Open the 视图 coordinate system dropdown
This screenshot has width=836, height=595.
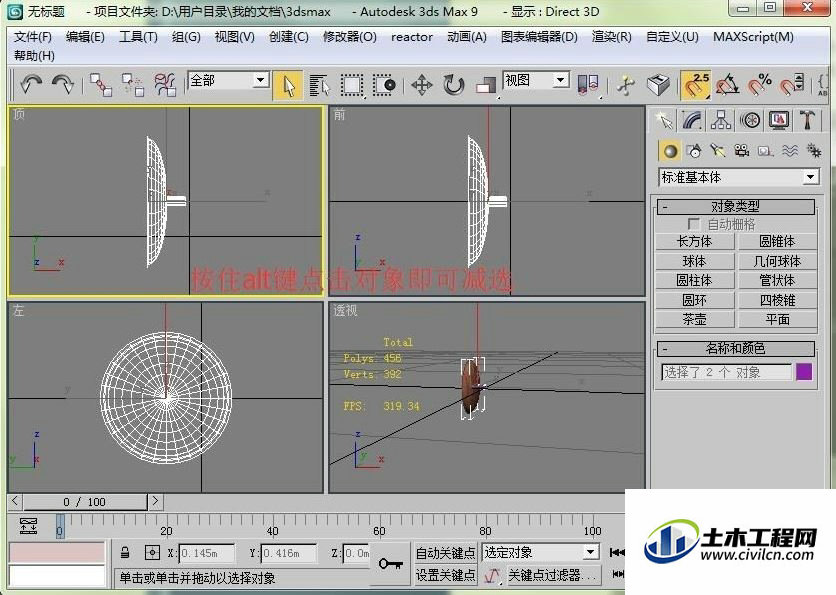536,81
